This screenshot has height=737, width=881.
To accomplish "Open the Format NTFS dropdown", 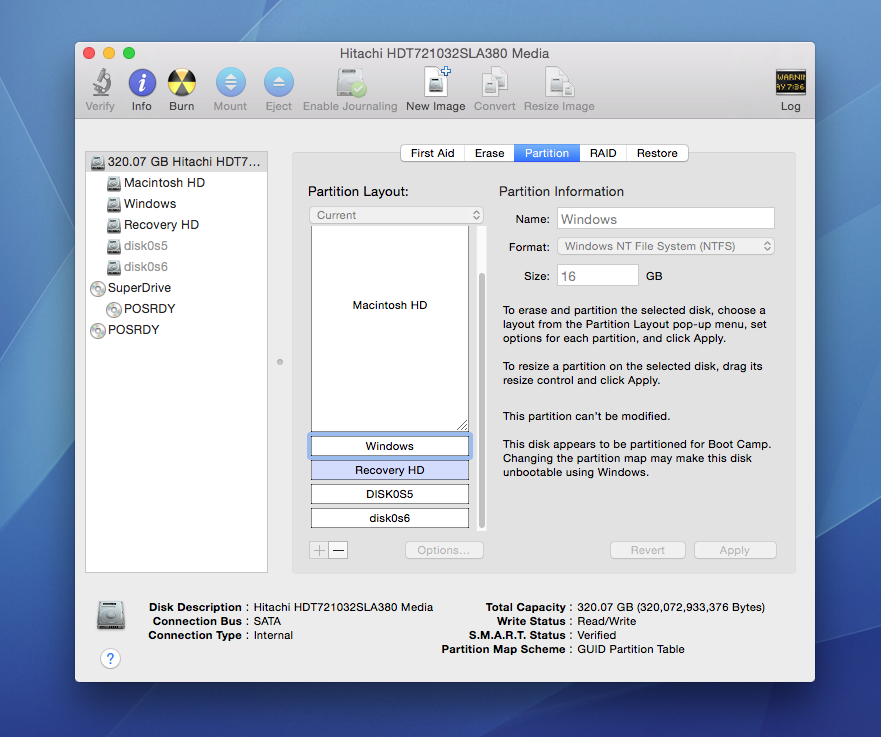I will point(666,246).
